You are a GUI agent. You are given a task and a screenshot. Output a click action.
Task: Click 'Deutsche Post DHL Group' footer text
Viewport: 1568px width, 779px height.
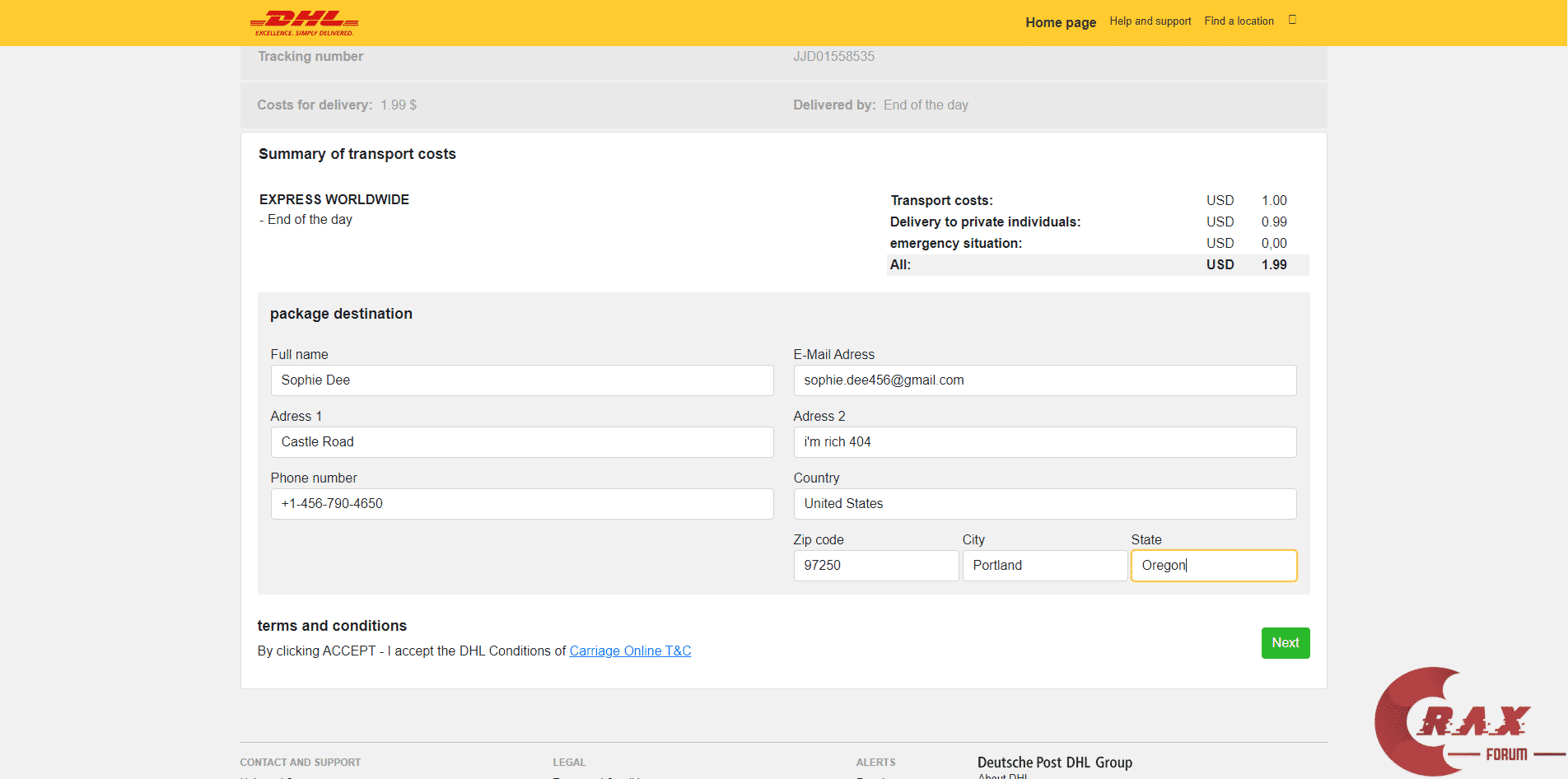coord(1054,763)
